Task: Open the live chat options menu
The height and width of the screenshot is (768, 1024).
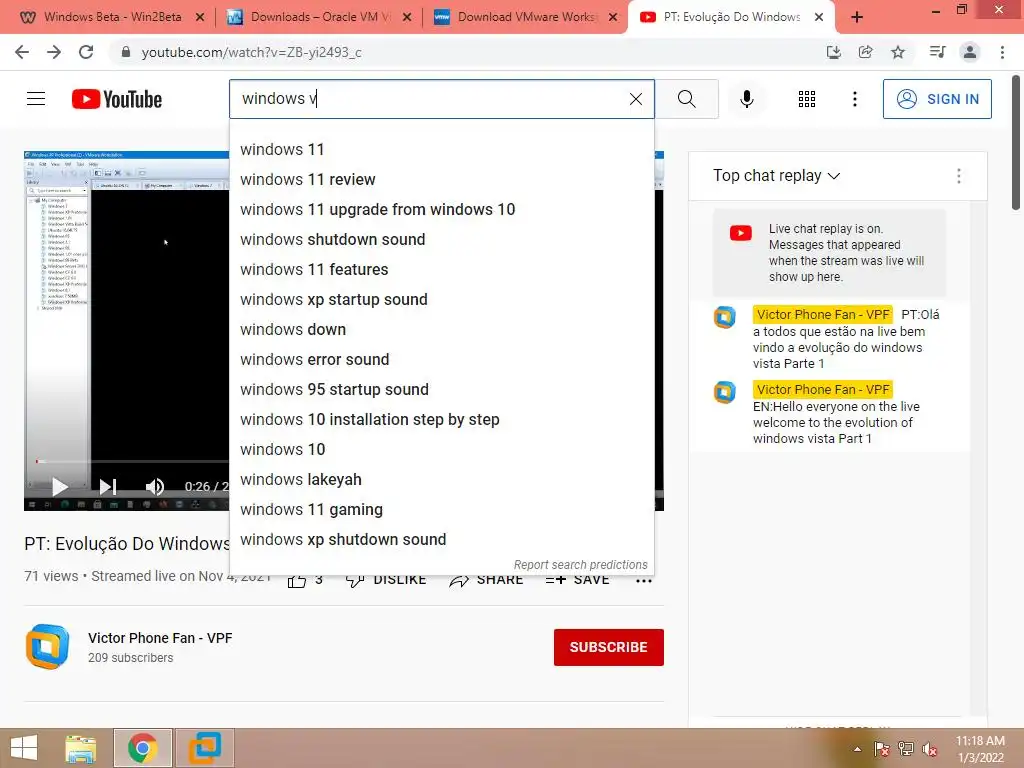Action: 959,176
